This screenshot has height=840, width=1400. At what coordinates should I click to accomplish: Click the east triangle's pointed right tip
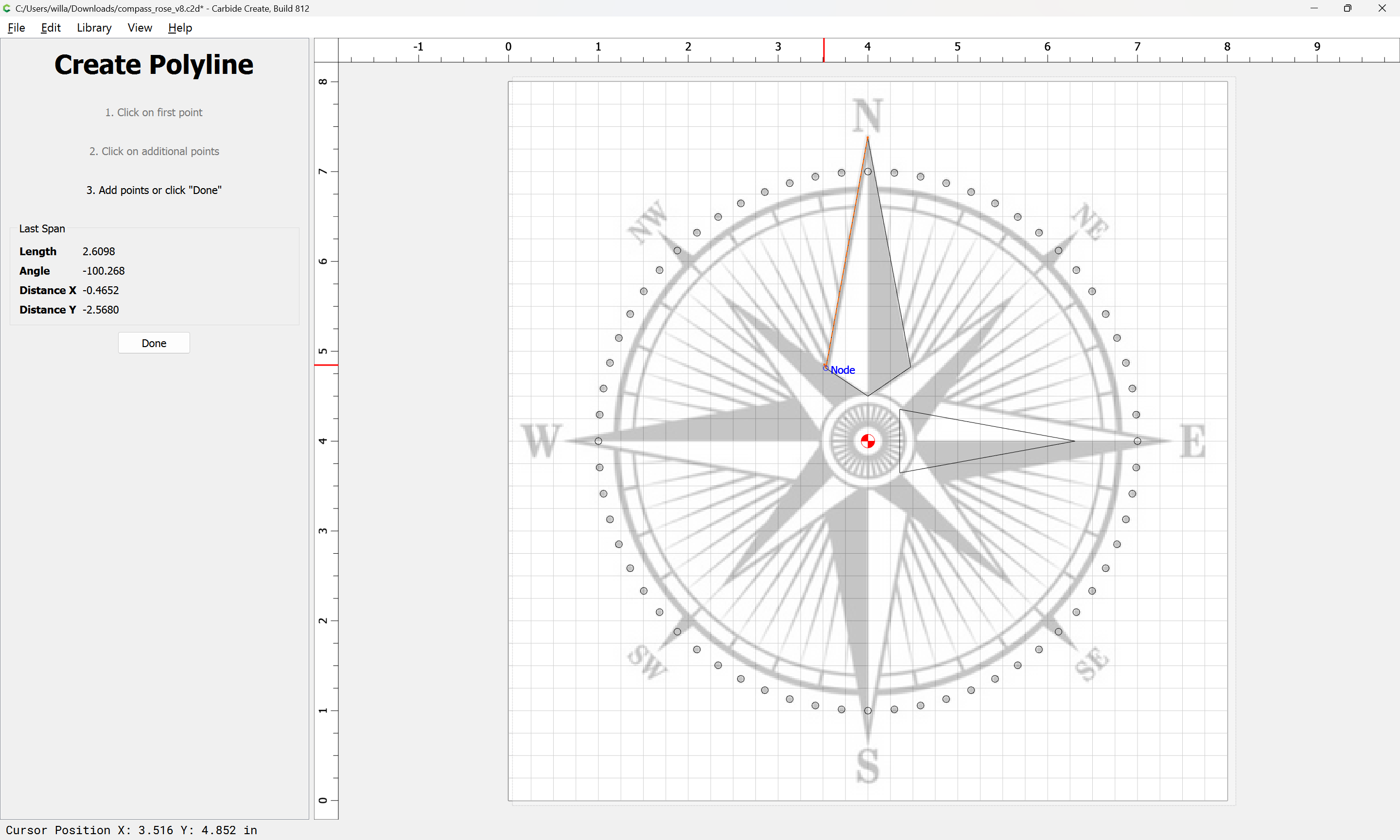(x=1074, y=441)
